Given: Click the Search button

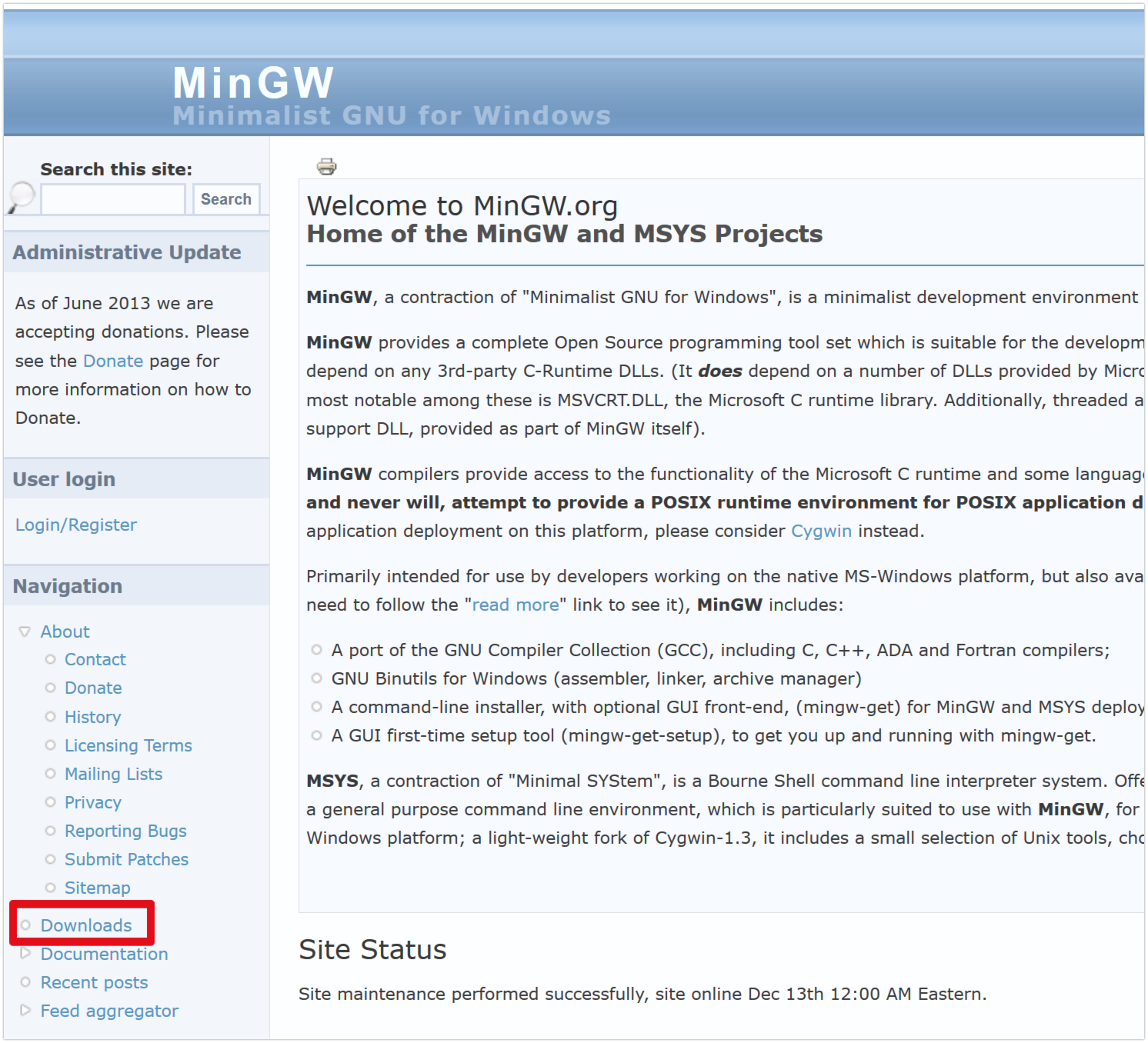Looking at the screenshot, I should (x=225, y=198).
